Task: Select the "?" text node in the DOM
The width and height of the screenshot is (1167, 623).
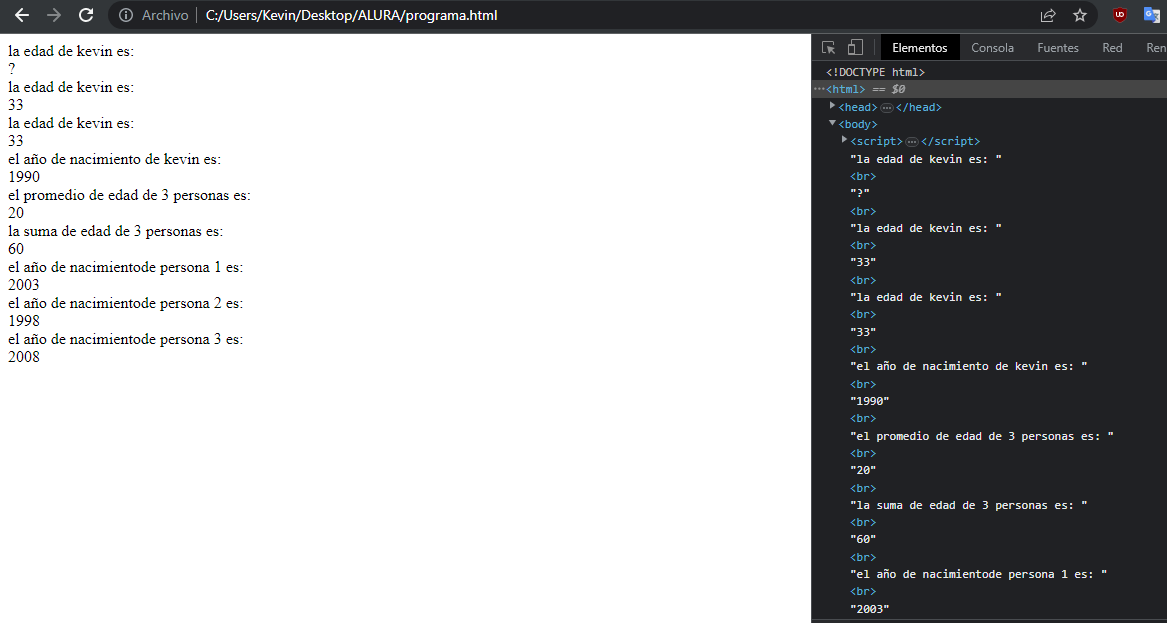Action: click(860, 194)
